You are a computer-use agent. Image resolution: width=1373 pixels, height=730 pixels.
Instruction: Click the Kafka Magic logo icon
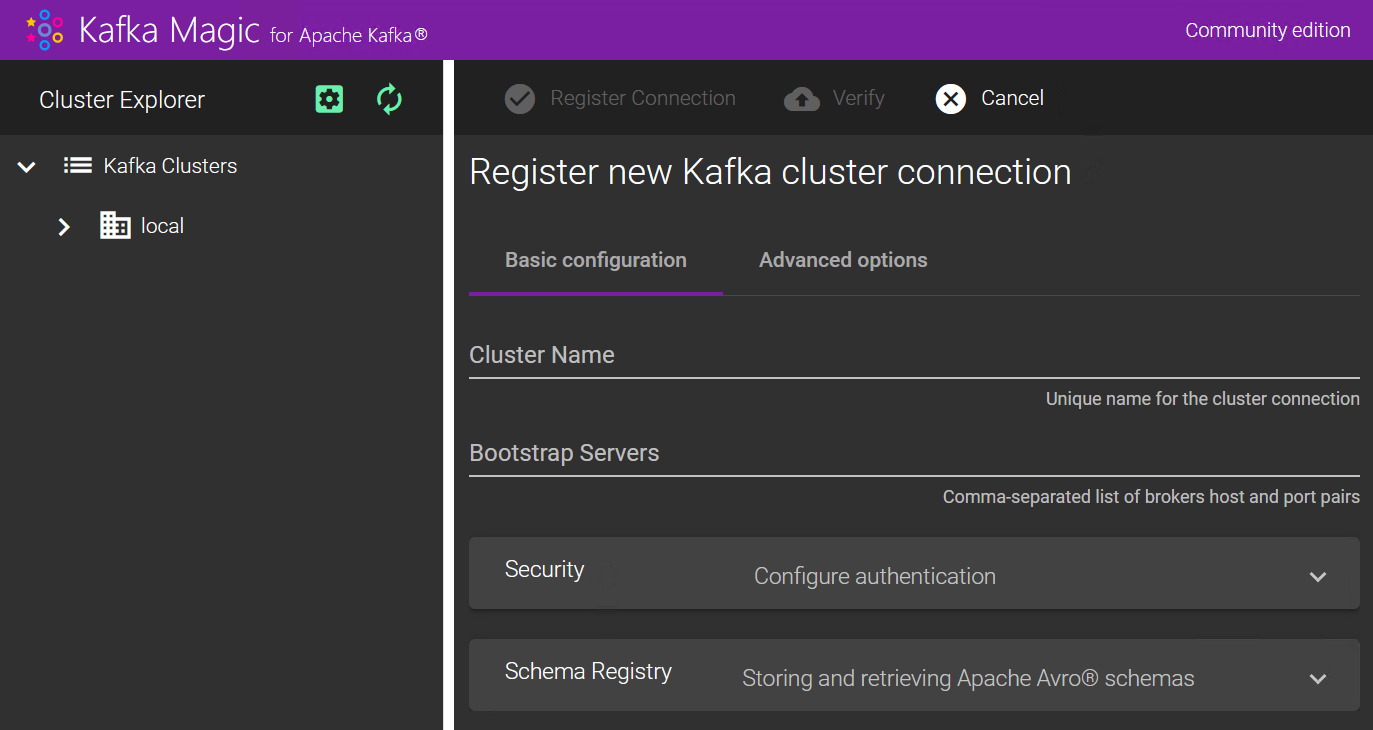coord(45,30)
